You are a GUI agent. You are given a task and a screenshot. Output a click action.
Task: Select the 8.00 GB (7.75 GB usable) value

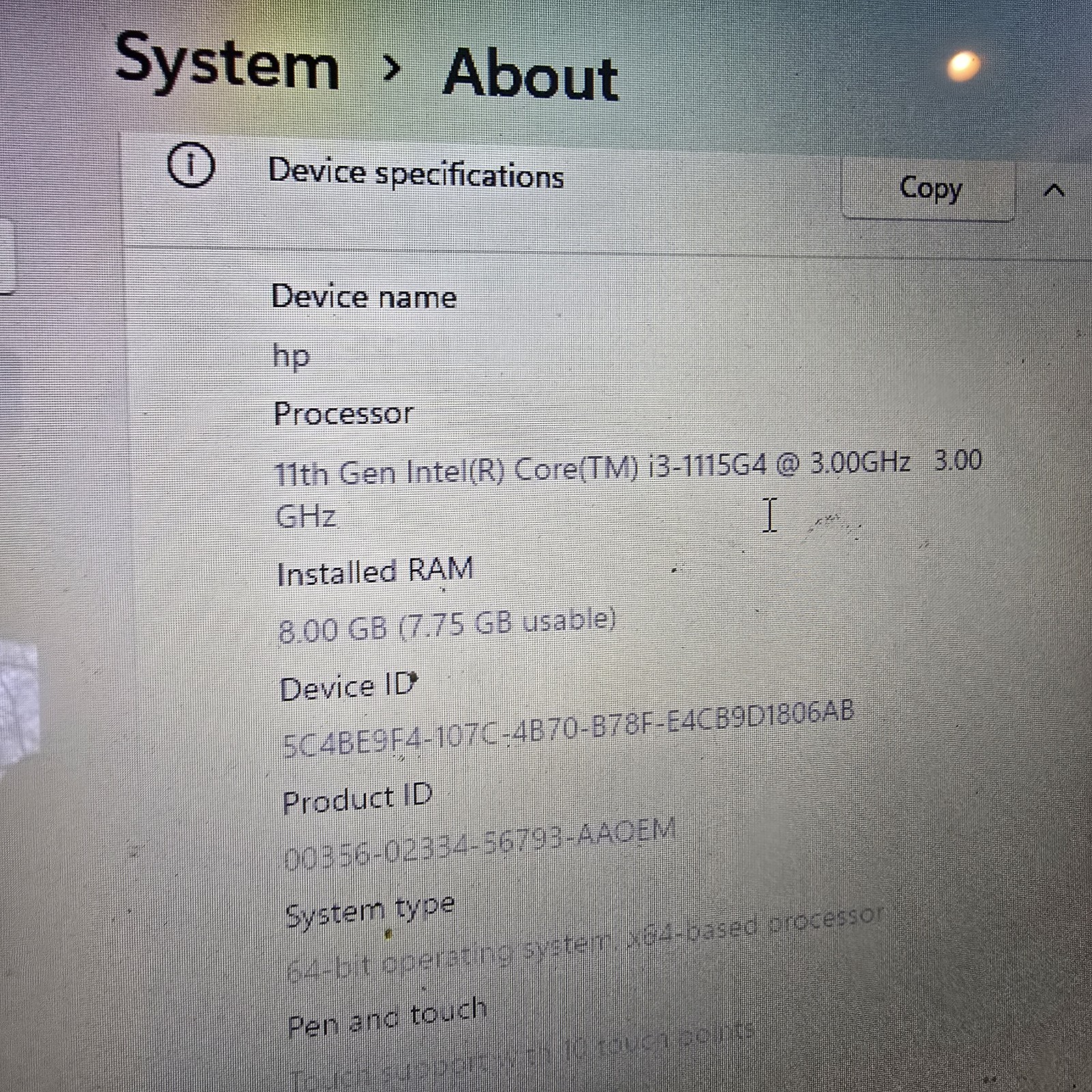tap(448, 625)
